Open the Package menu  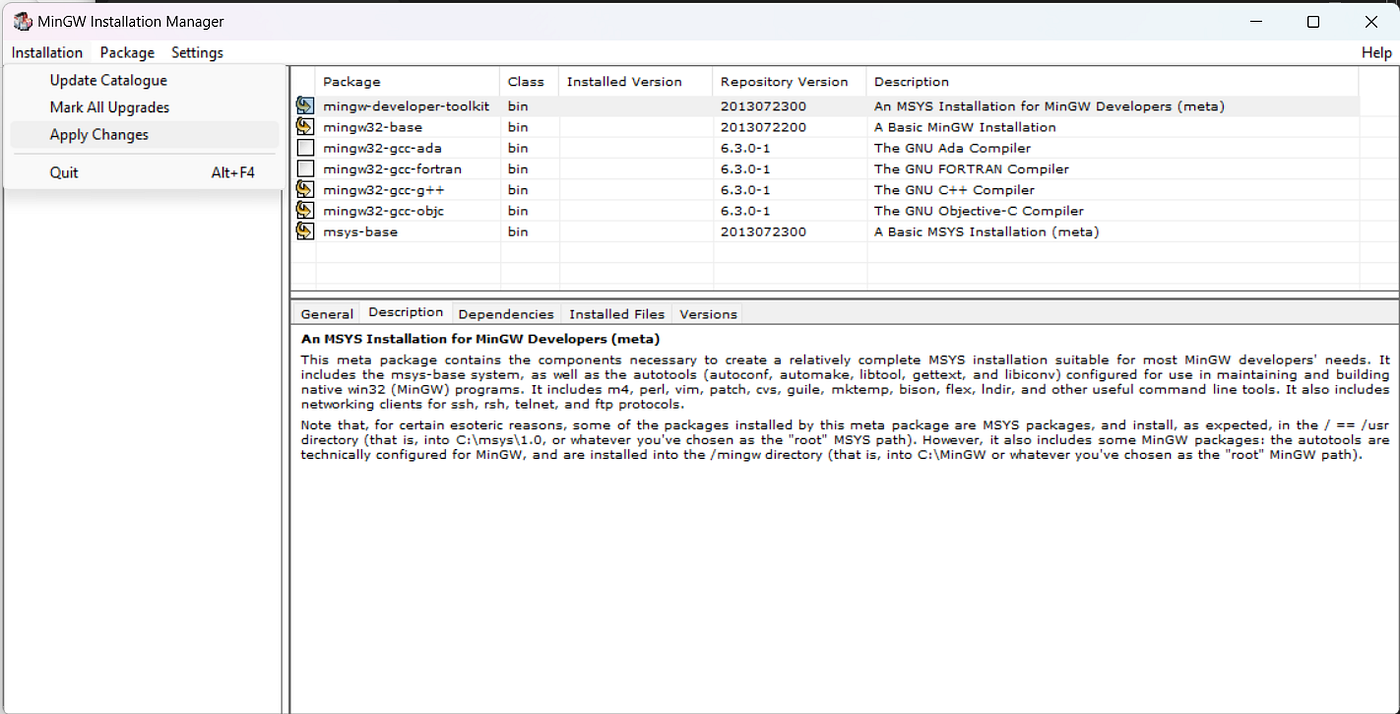pyautogui.click(x=127, y=52)
